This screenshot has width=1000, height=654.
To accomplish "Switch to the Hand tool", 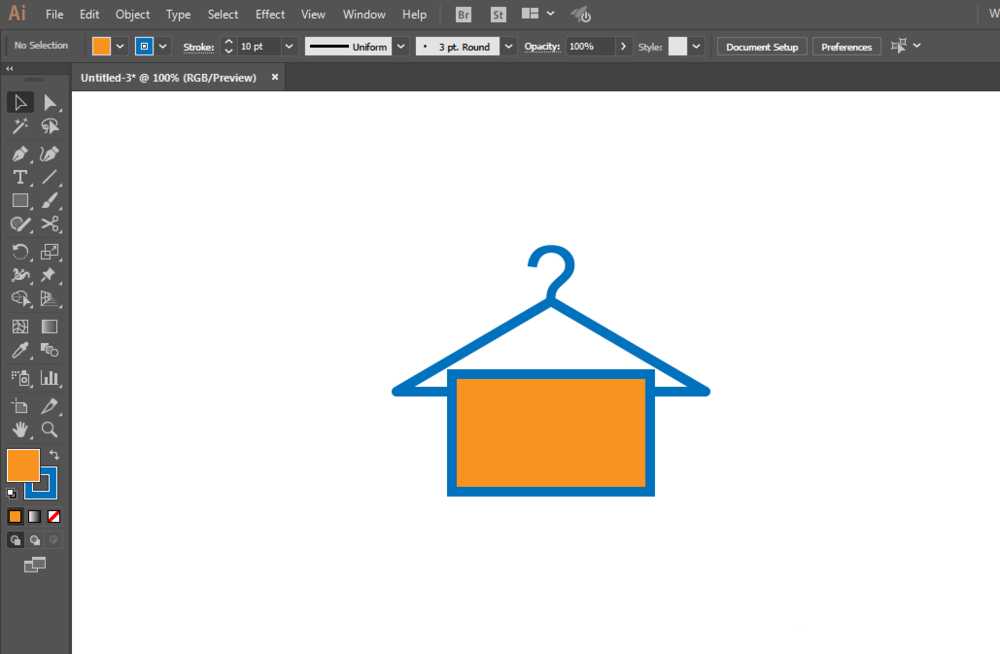I will (x=19, y=430).
